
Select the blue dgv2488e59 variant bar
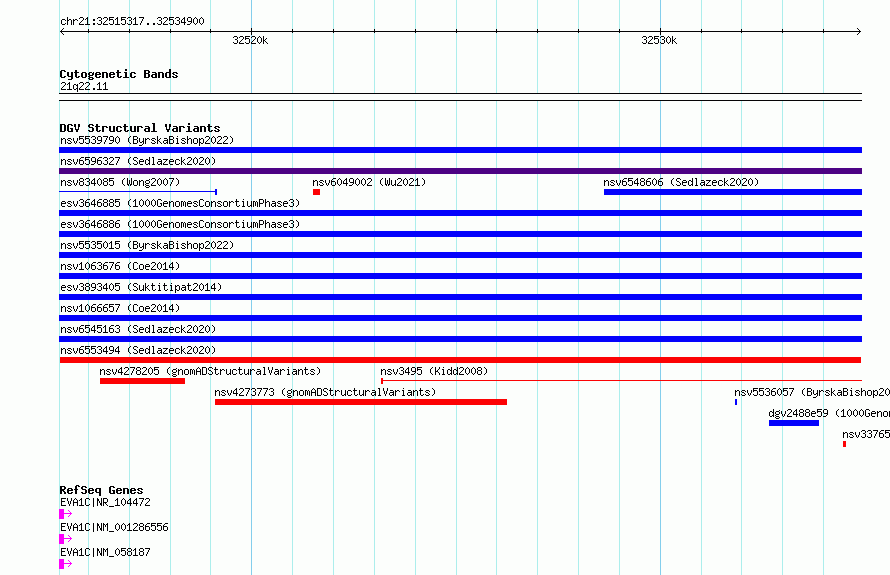[x=794, y=423]
